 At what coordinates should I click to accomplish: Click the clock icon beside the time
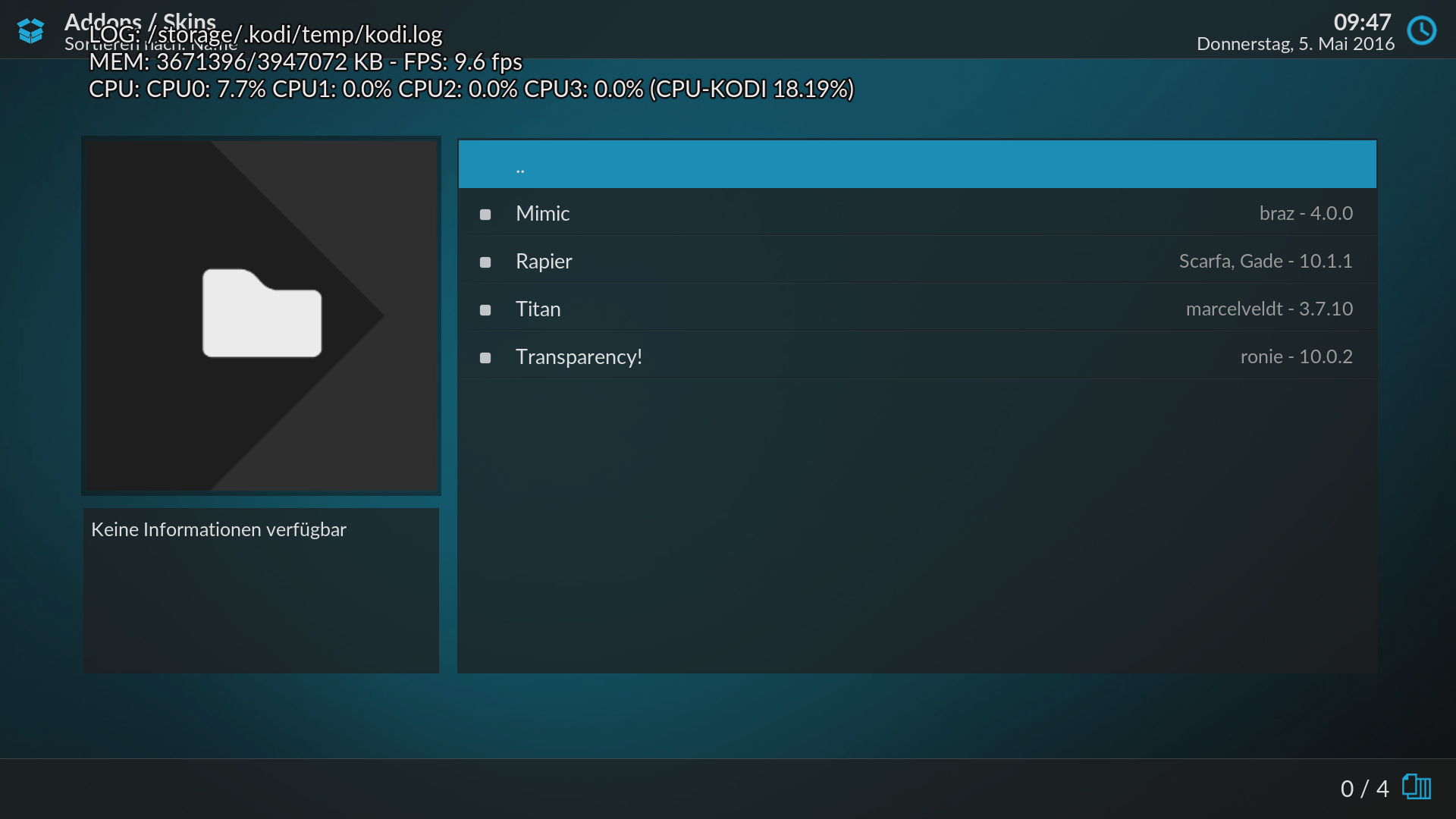click(1422, 30)
